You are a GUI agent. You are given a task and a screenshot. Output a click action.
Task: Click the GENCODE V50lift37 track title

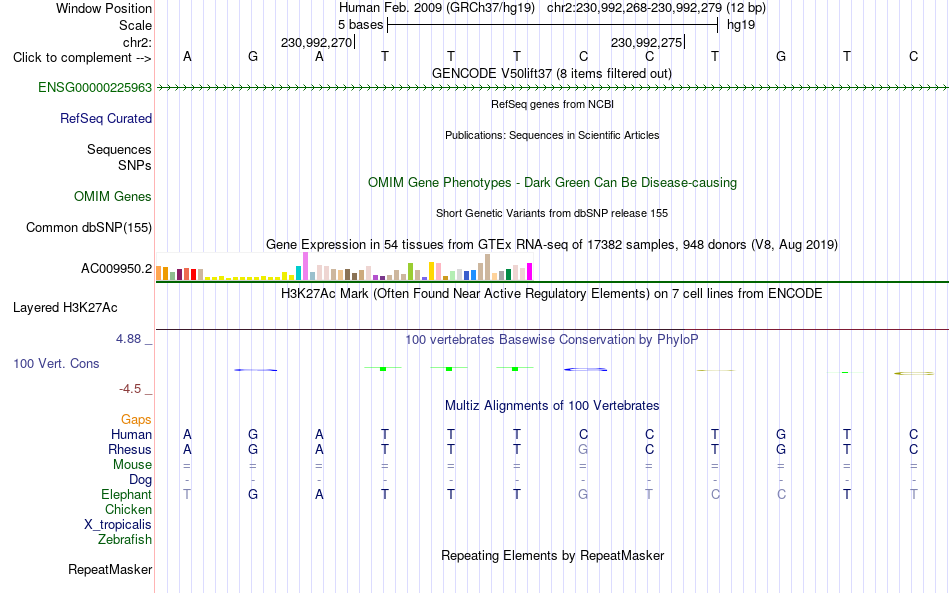click(x=551, y=73)
